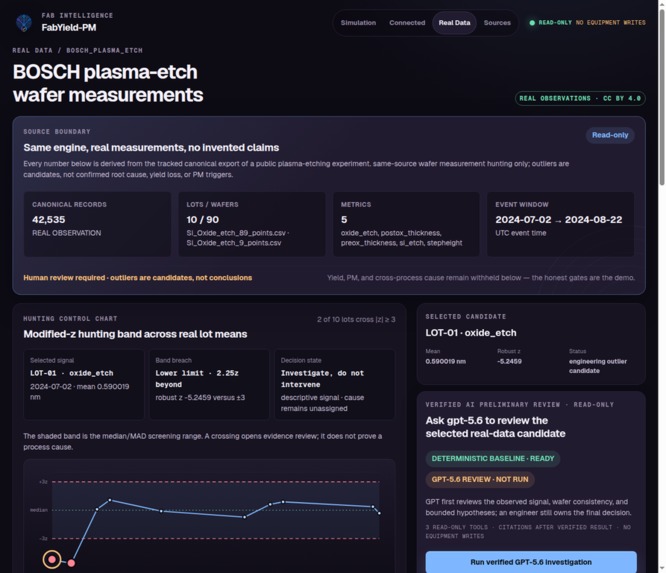Switch to the Simulation tab
Image resolution: width=666 pixels, height=573 pixels.
tap(358, 23)
